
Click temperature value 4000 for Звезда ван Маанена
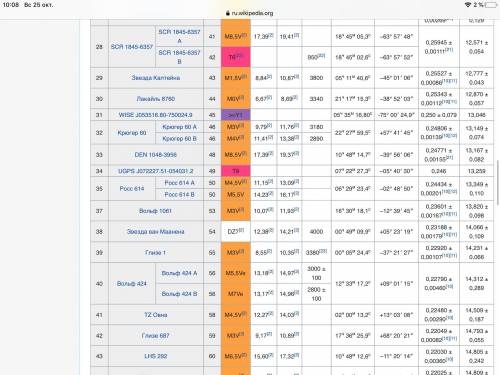[x=316, y=231]
